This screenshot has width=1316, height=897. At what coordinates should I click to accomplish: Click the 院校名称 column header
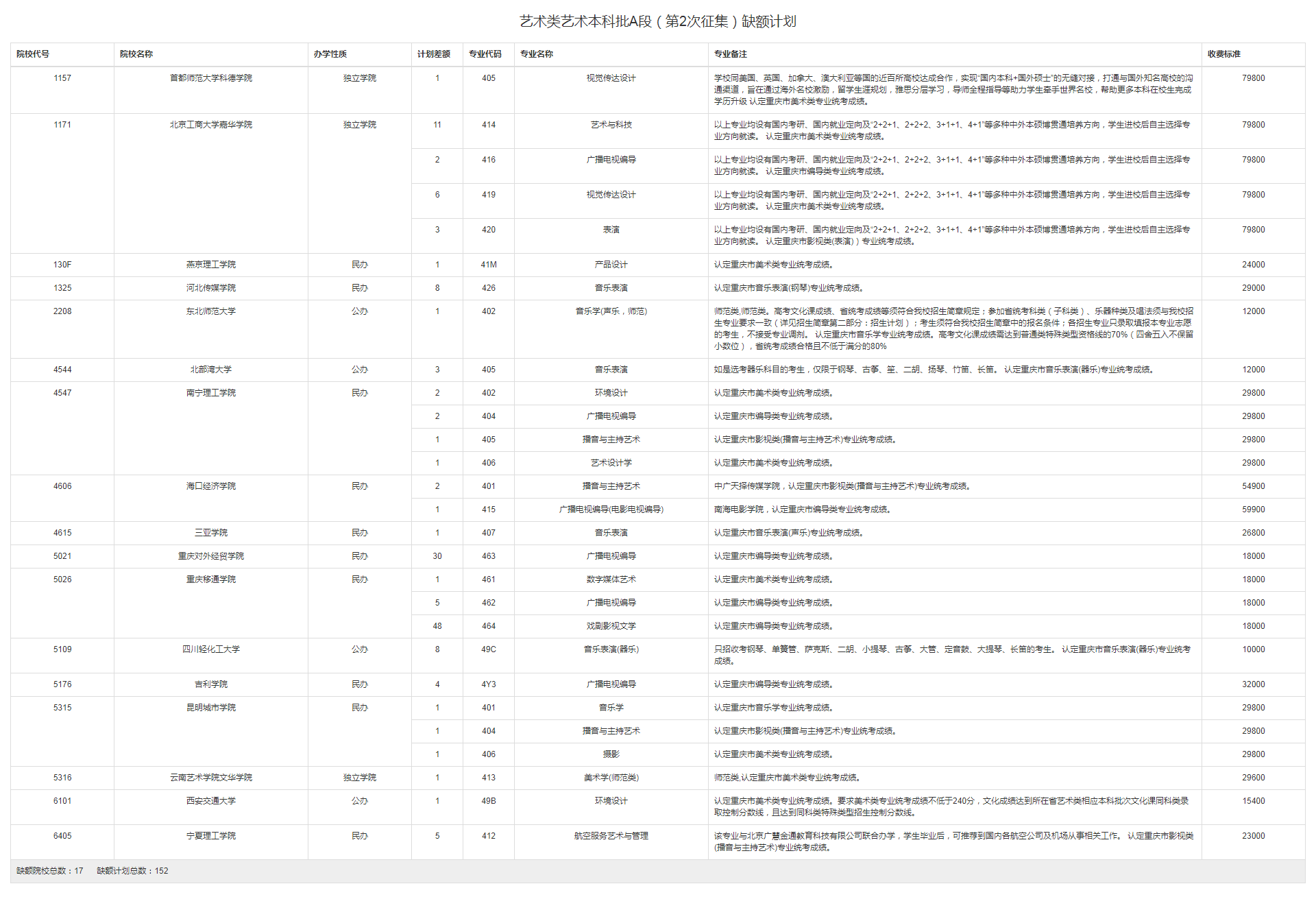point(136,54)
